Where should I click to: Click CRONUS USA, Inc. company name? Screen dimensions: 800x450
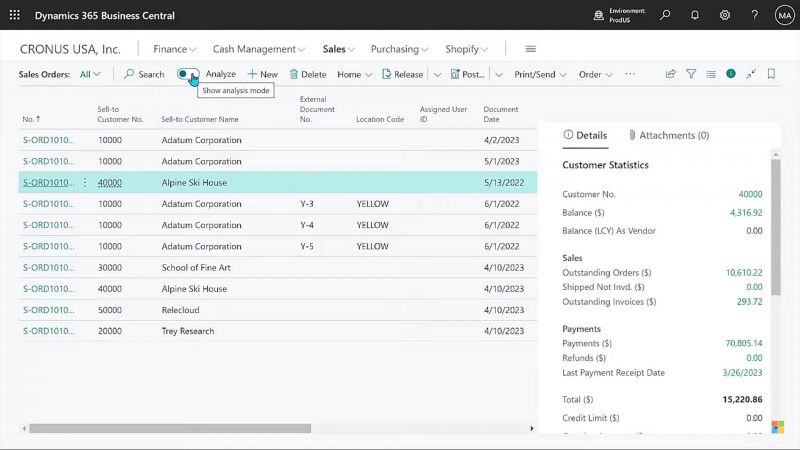[x=70, y=49]
